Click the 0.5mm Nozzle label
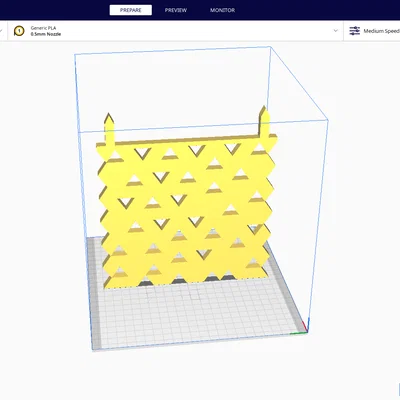 point(46,34)
